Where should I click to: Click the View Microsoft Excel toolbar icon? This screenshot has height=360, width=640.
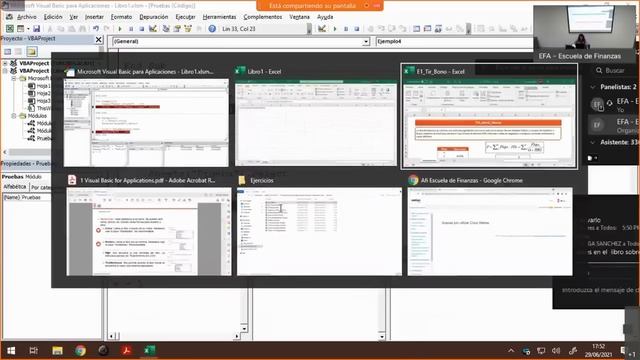click(9, 29)
